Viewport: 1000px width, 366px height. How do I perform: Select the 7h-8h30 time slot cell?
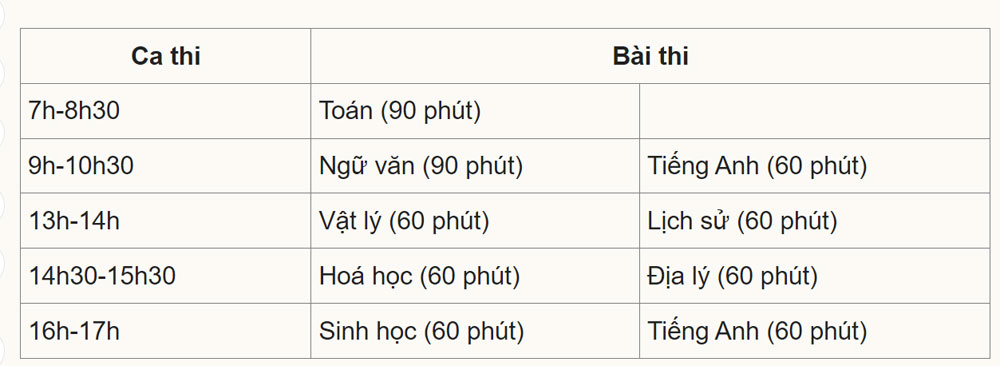pyautogui.click(x=166, y=111)
